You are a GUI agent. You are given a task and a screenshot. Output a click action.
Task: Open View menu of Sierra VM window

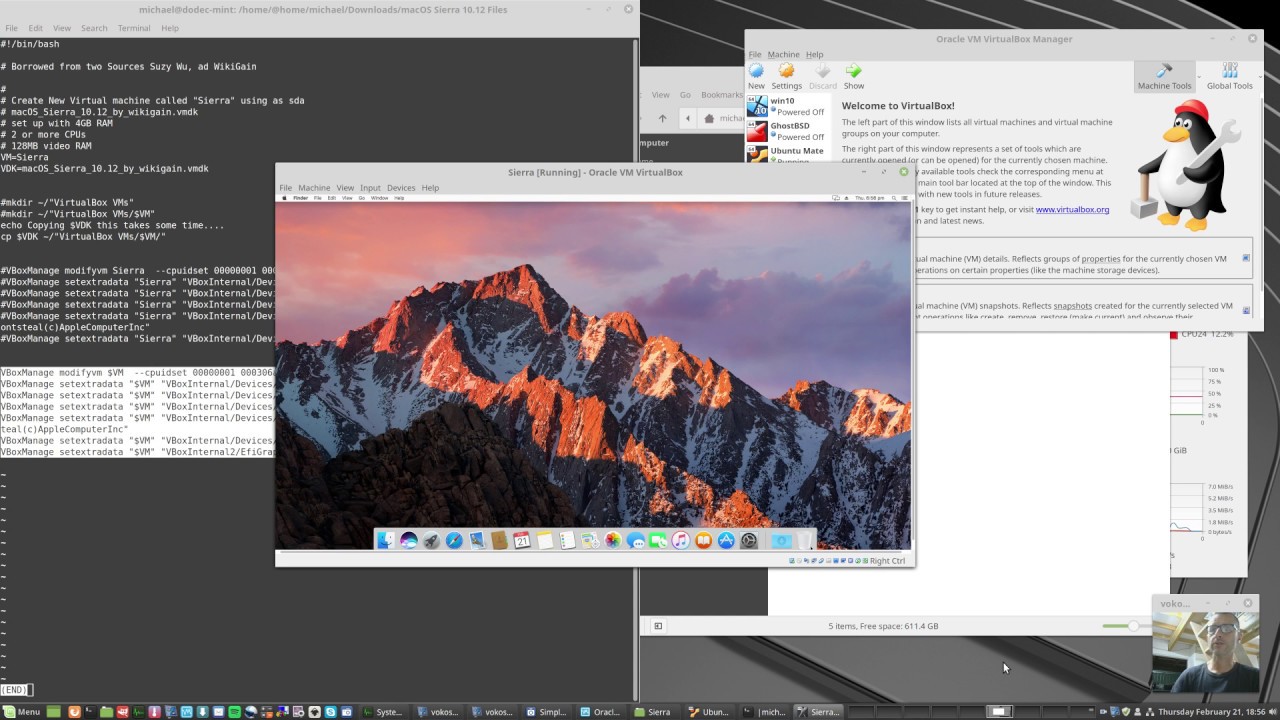345,188
